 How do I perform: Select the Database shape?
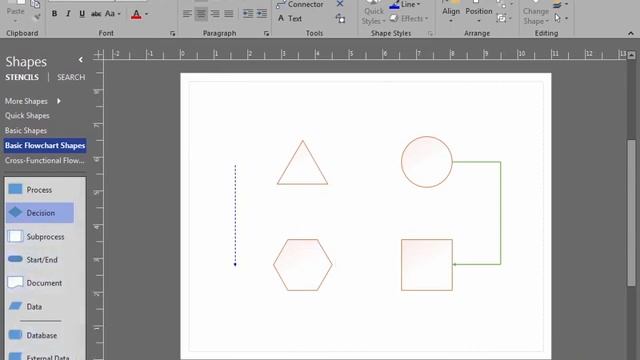pyautogui.click(x=32, y=335)
